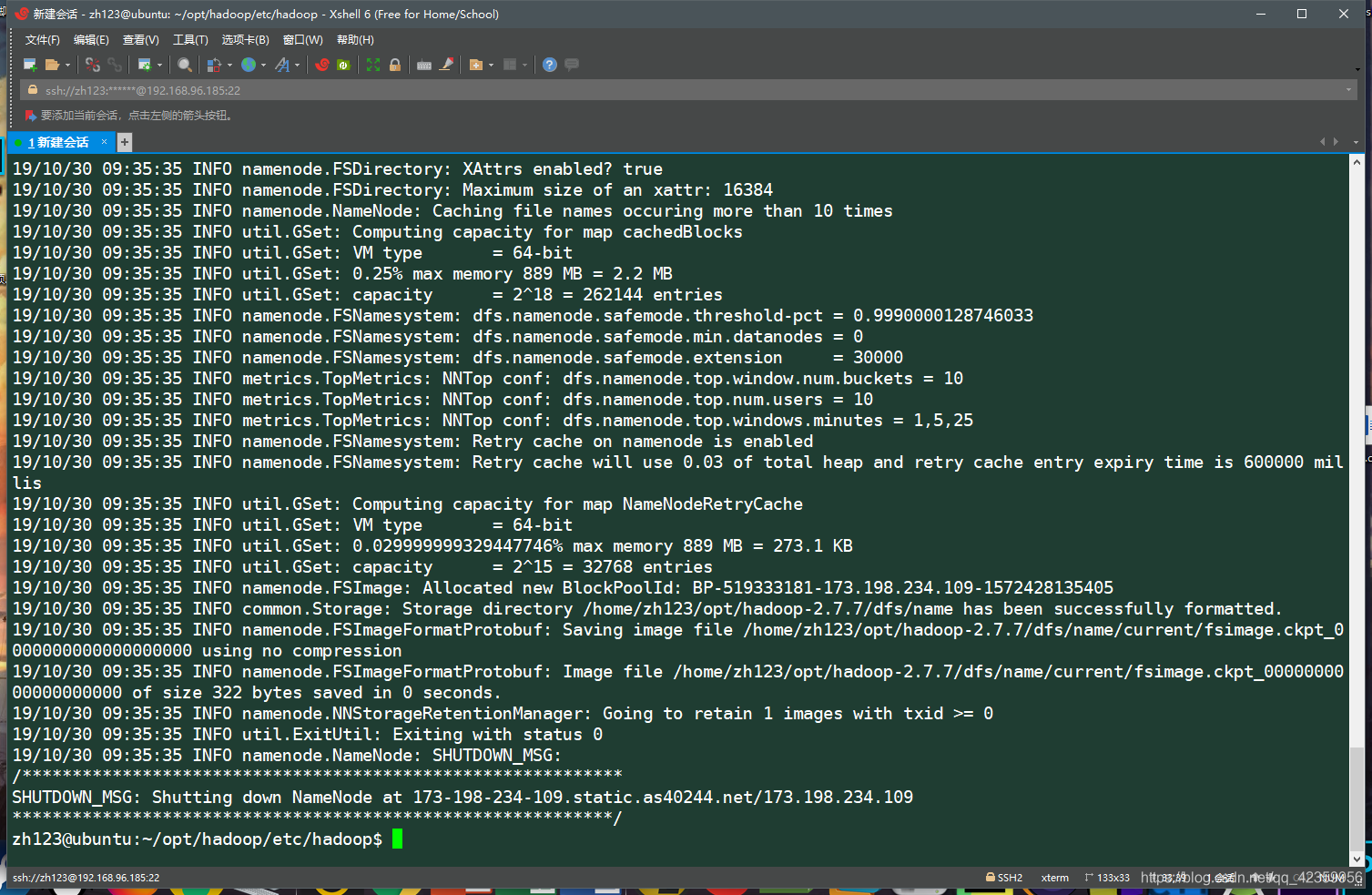Expand the New Folder dropdown arrow
This screenshot has width=1372, height=895.
click(x=491, y=65)
